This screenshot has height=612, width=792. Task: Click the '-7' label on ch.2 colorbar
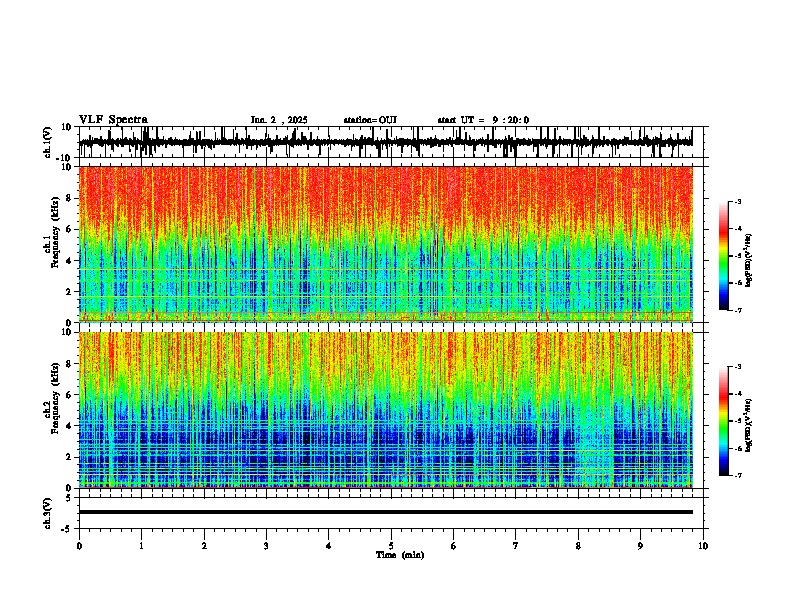pos(737,475)
